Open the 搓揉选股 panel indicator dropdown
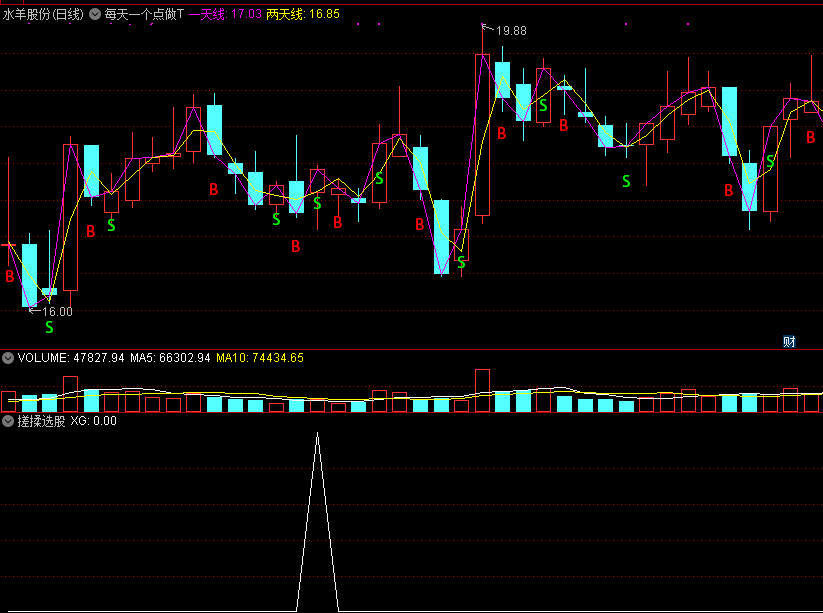The height and width of the screenshot is (613, 823). coord(8,421)
